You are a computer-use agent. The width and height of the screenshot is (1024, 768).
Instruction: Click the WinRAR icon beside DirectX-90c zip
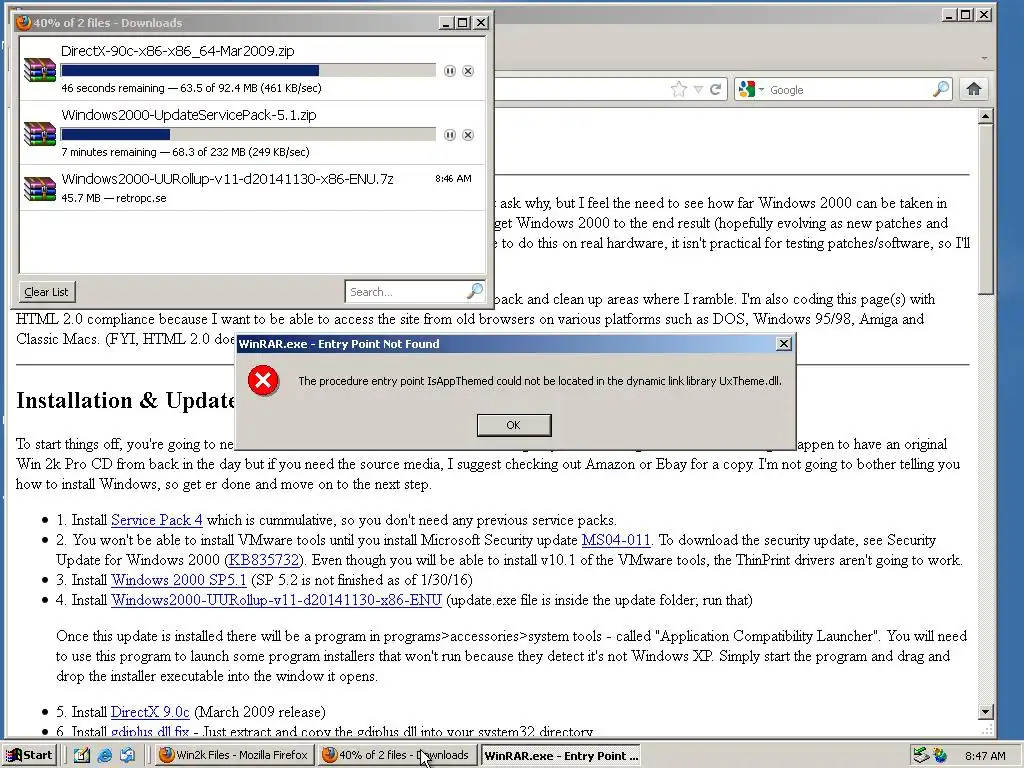pos(40,70)
